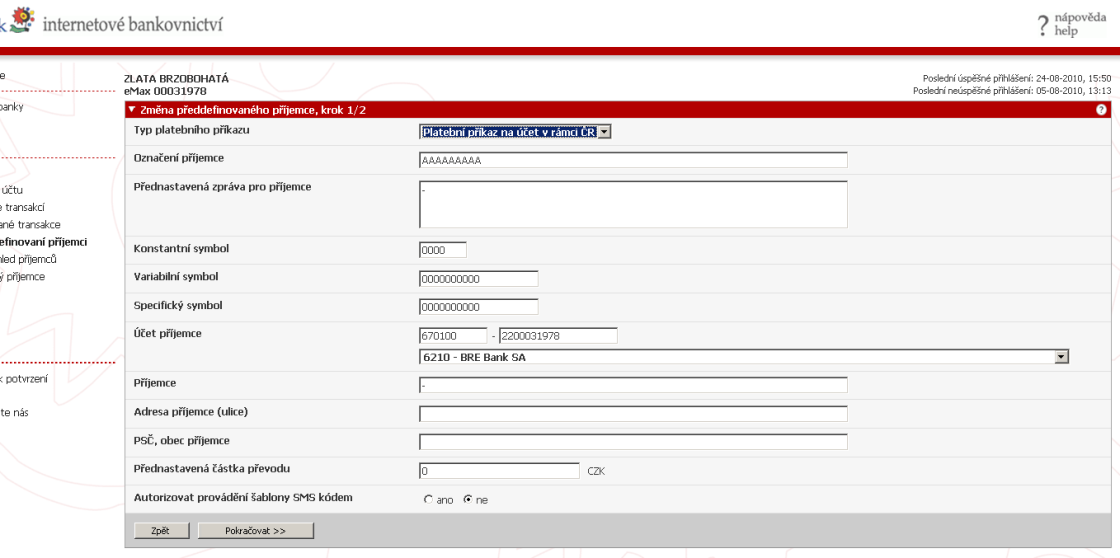
Task: Expand the bank list showing 6210 - BRE Bank SA
Action: pos(1061,356)
